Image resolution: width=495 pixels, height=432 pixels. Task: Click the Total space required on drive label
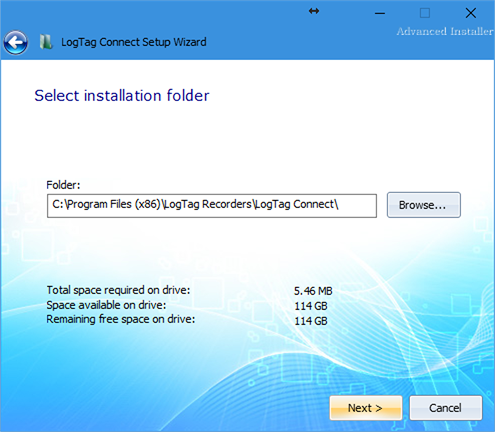[118, 290]
